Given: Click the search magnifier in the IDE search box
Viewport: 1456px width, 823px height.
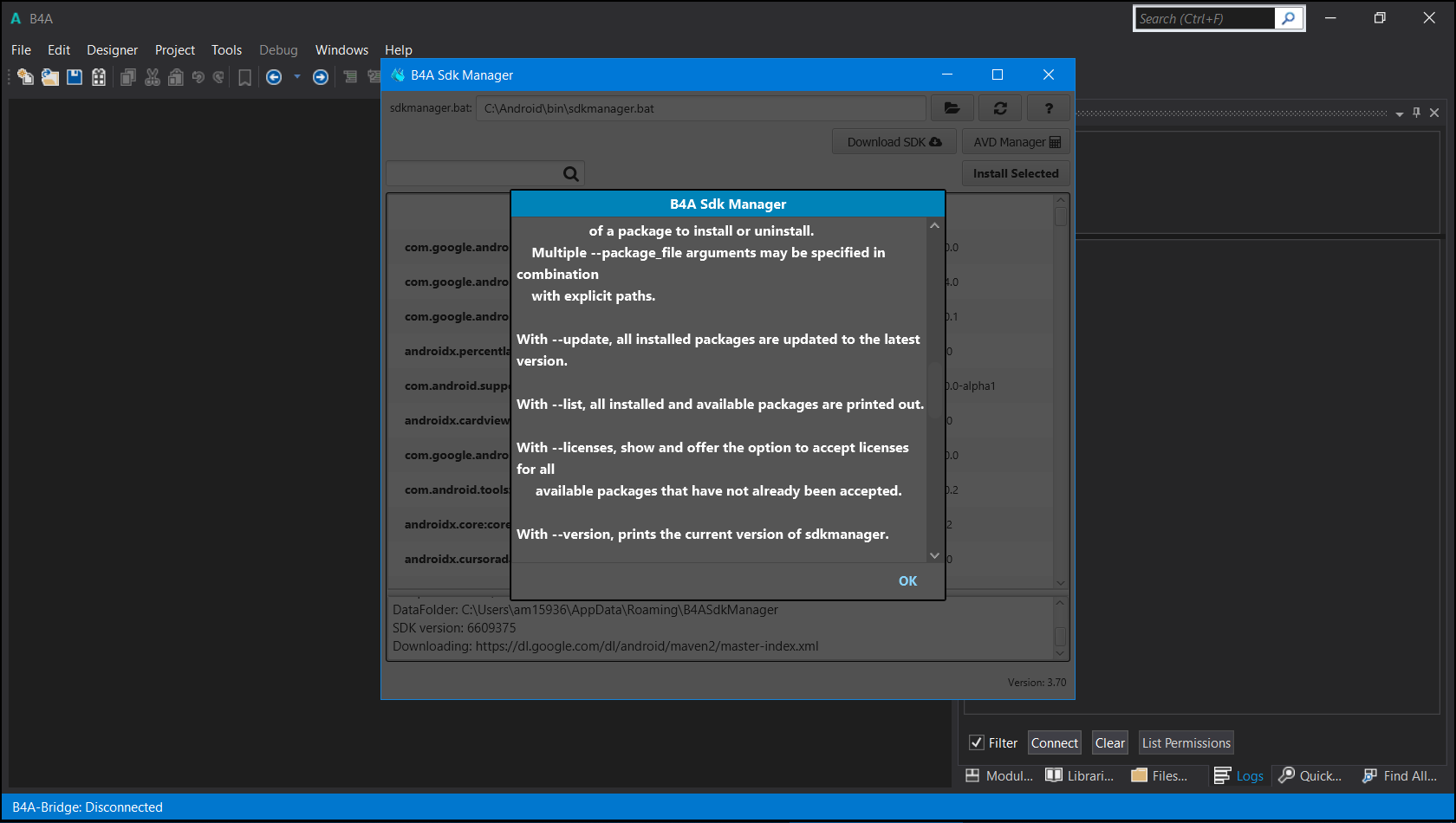Looking at the screenshot, I should coord(1289,18).
